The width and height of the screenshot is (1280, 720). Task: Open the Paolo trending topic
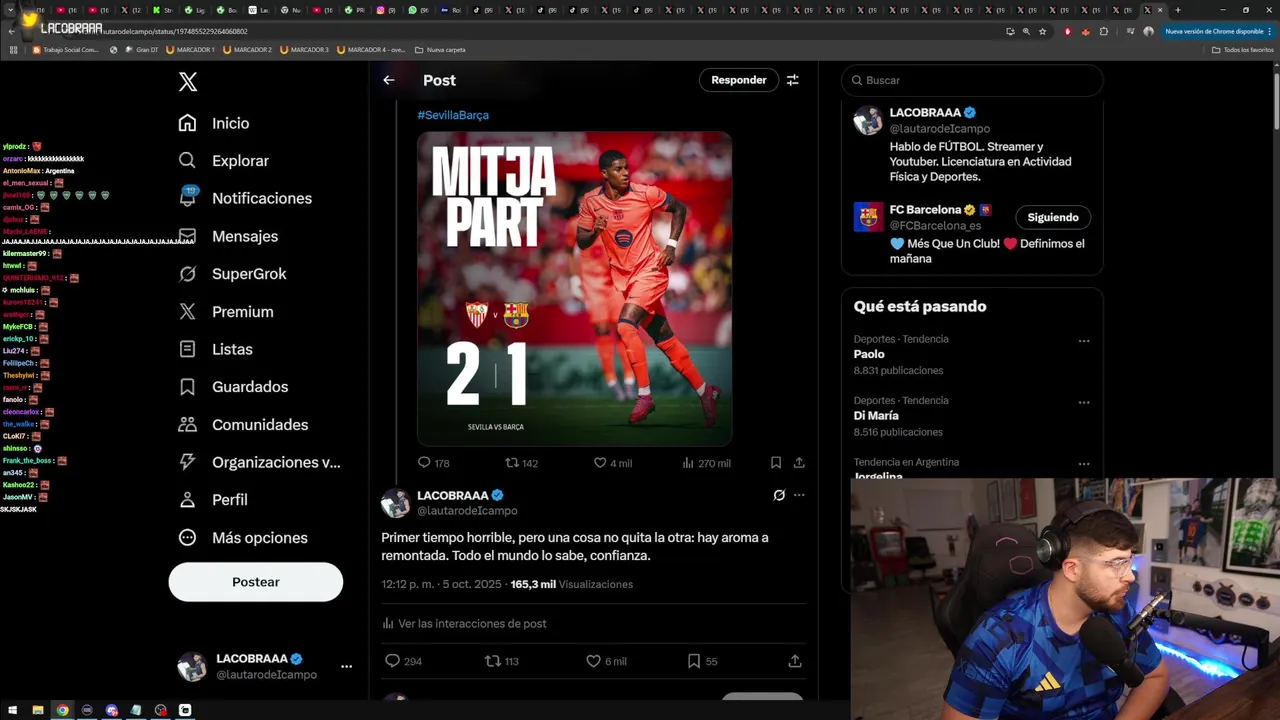coord(869,354)
